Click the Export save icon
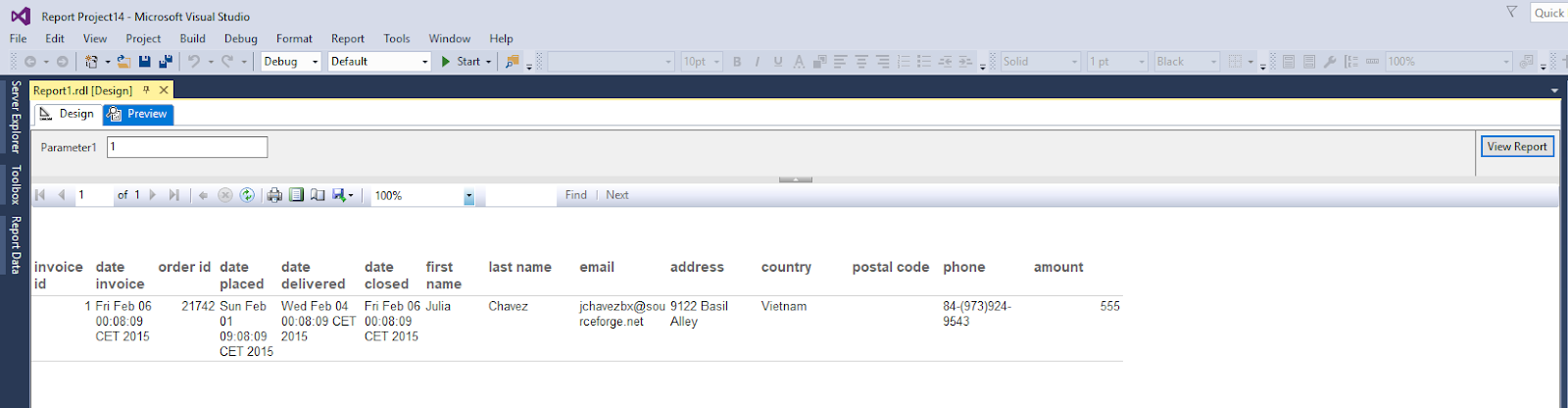The height and width of the screenshot is (408, 1568). [x=338, y=195]
